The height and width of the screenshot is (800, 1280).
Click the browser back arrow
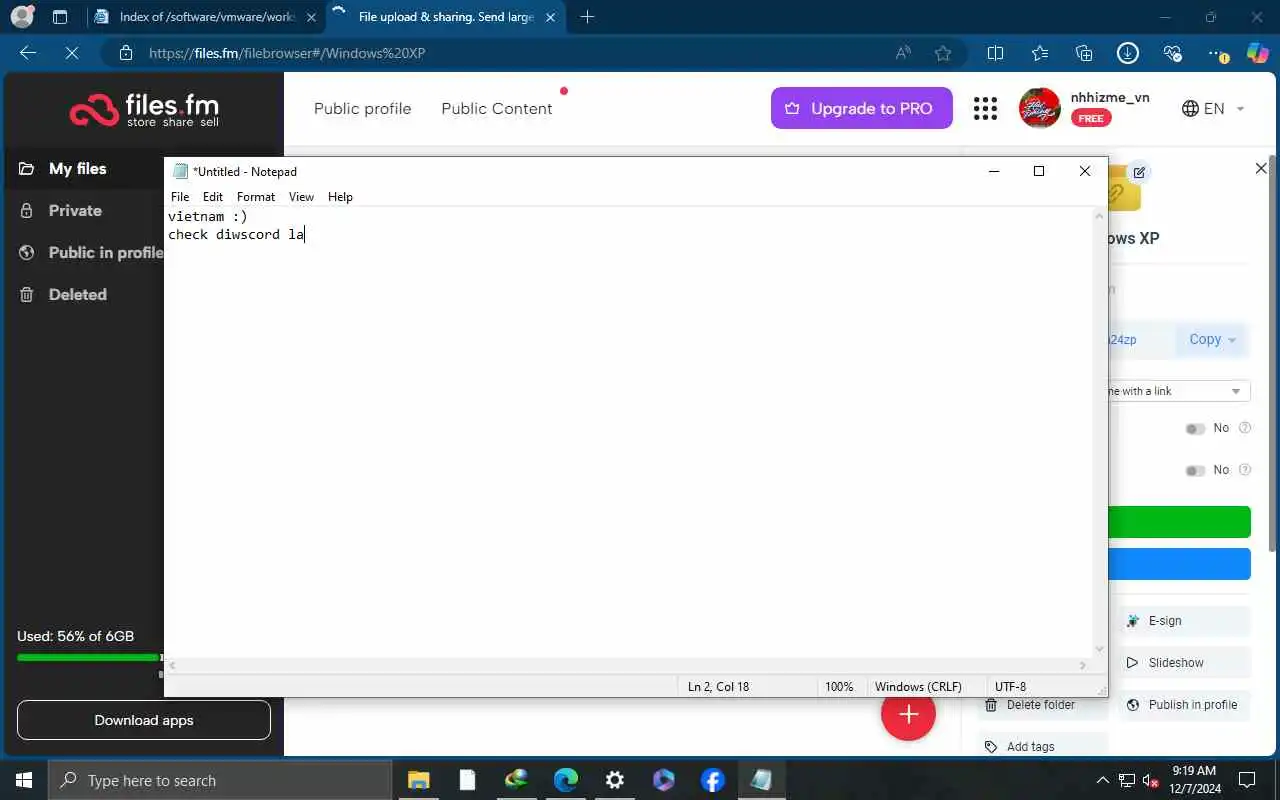[x=28, y=53]
